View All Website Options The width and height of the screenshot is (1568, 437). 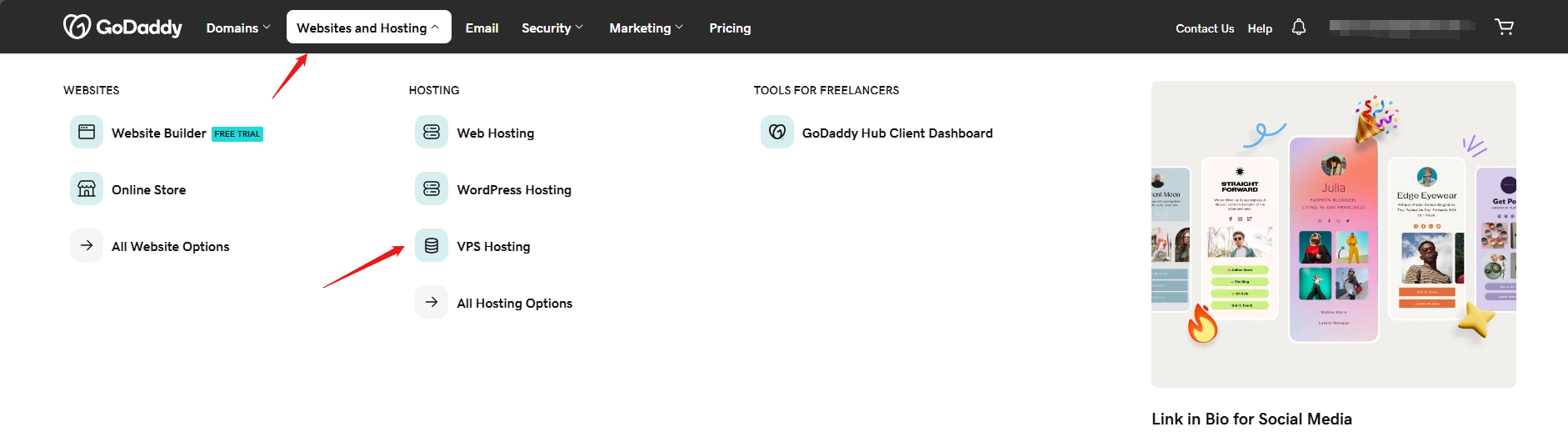click(x=171, y=246)
